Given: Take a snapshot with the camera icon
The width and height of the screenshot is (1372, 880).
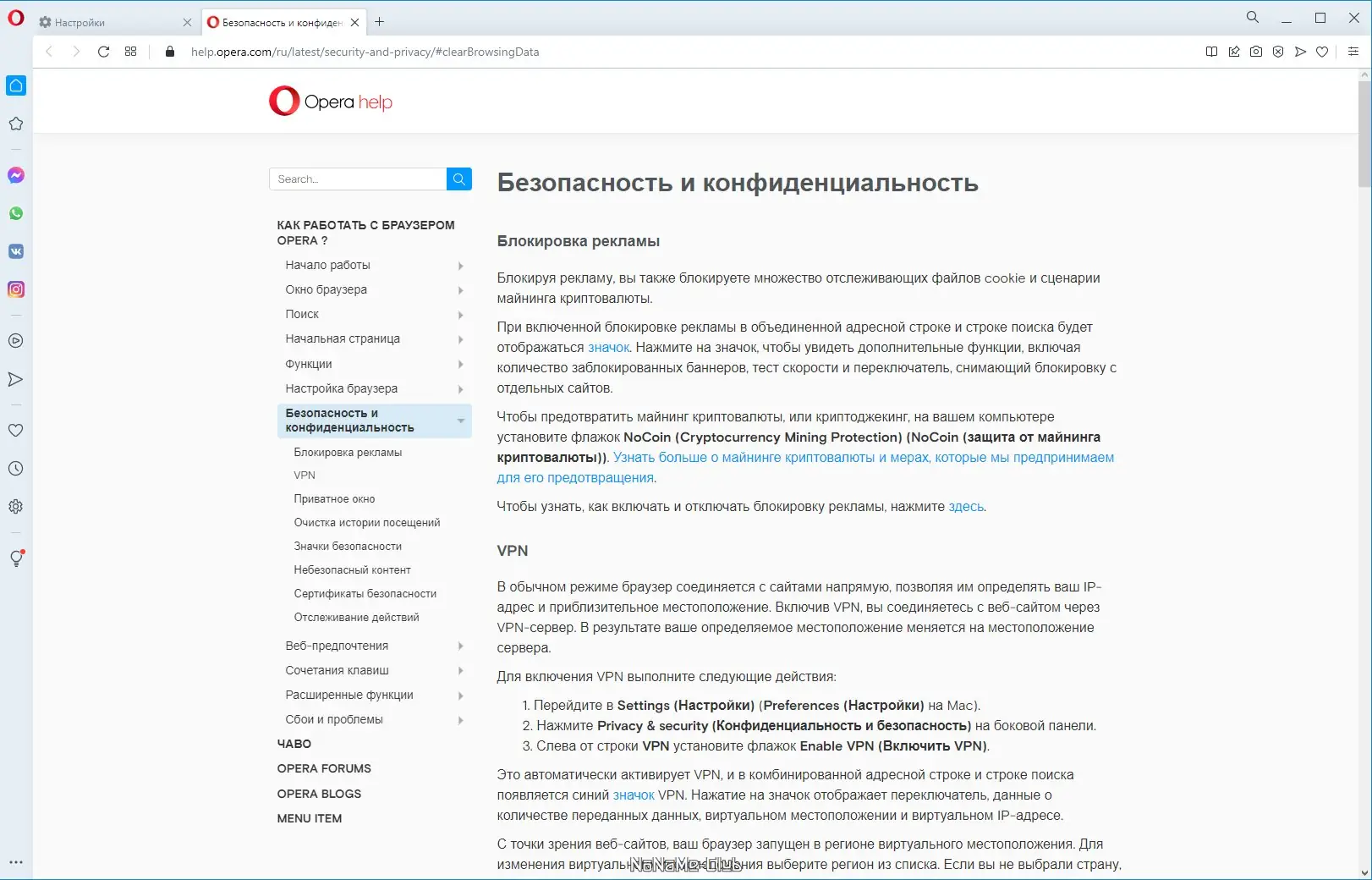Looking at the screenshot, I should pyautogui.click(x=1256, y=52).
